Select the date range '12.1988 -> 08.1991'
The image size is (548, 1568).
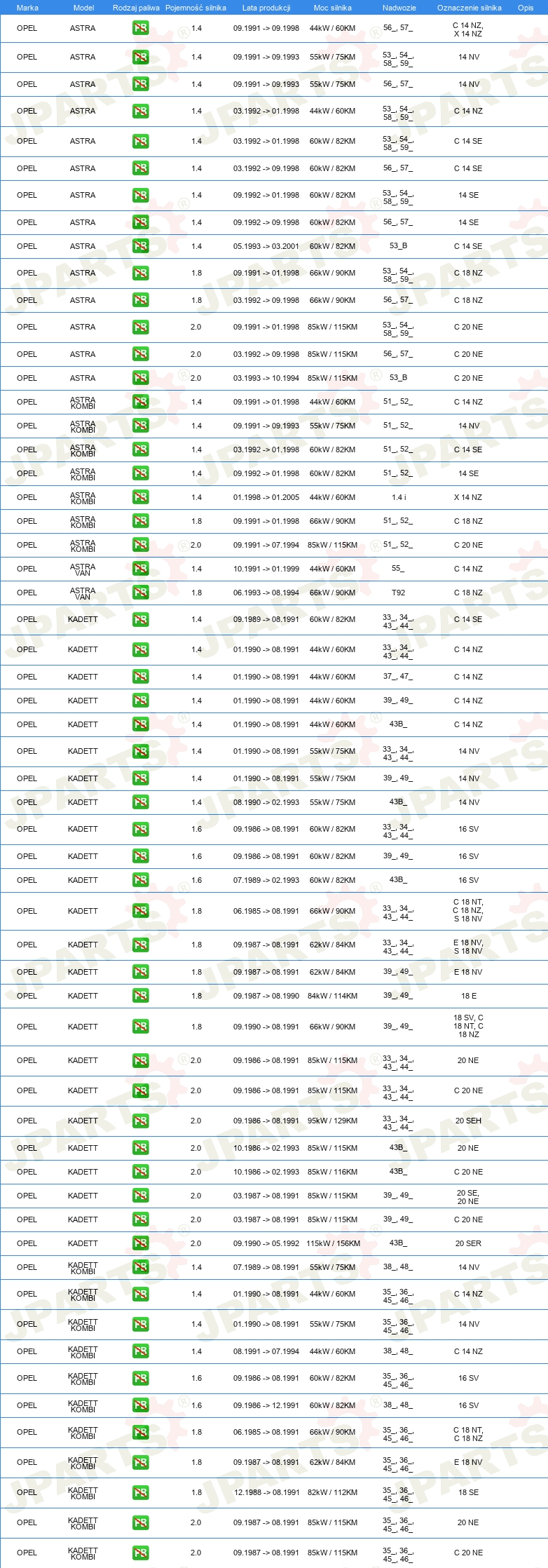point(266,1492)
